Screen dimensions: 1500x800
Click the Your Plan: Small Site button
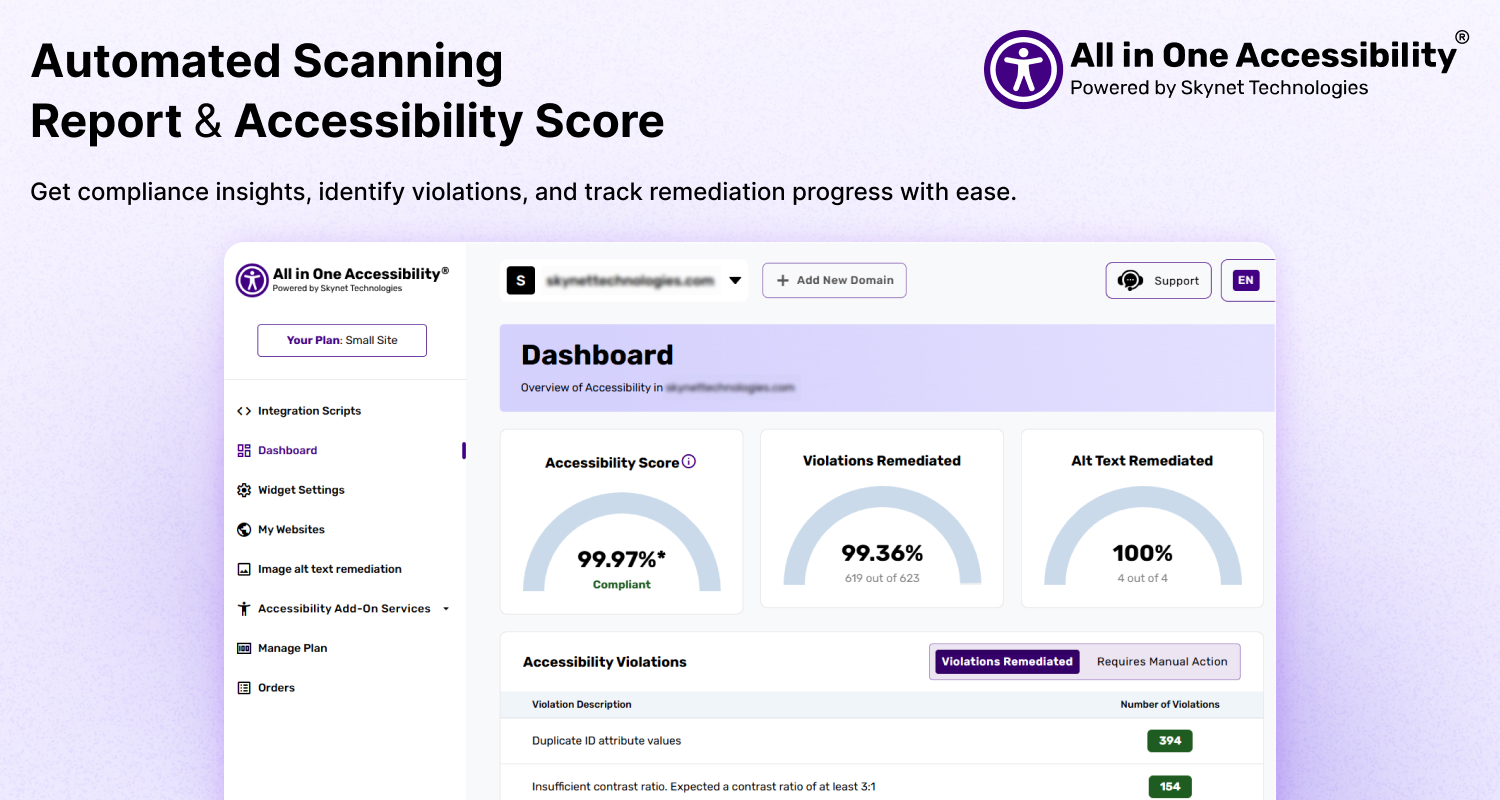click(x=342, y=340)
